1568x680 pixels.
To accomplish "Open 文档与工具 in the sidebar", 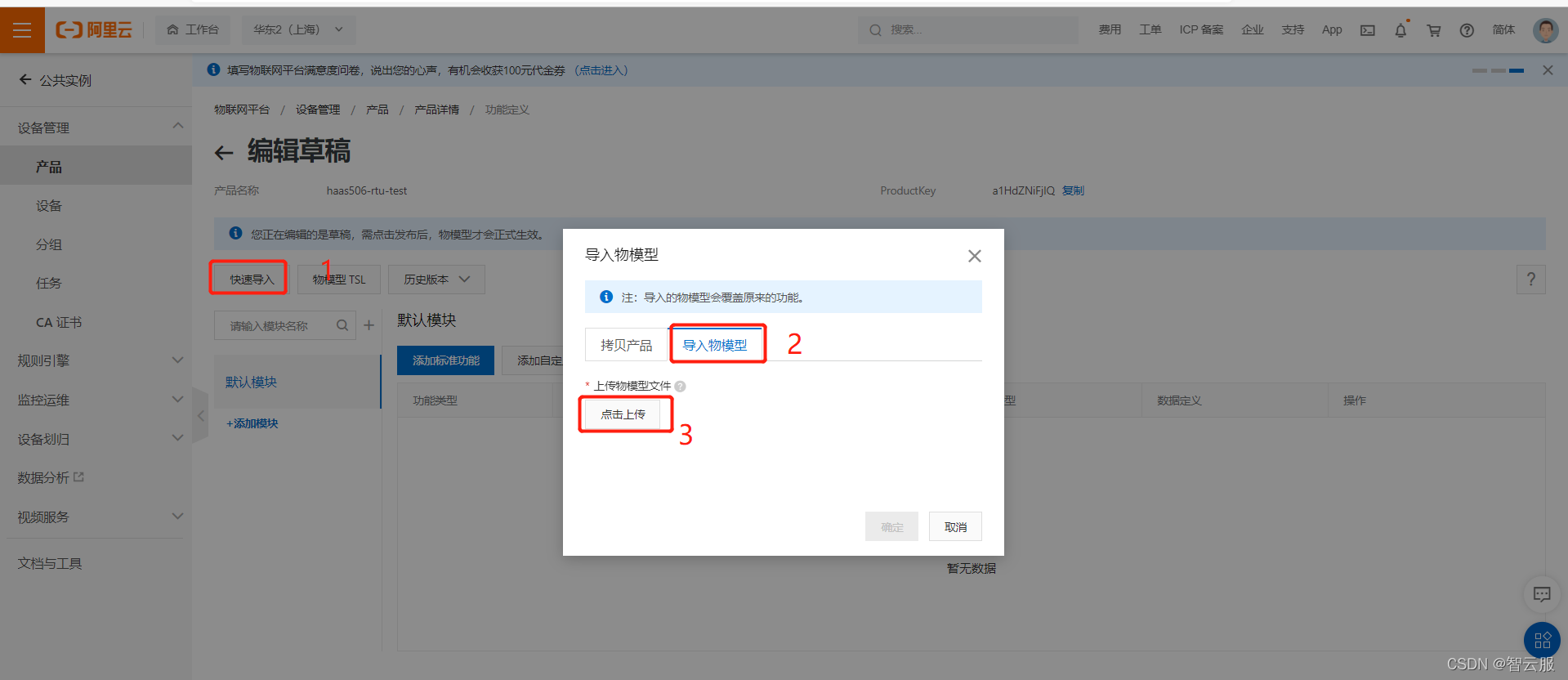I will 50,563.
